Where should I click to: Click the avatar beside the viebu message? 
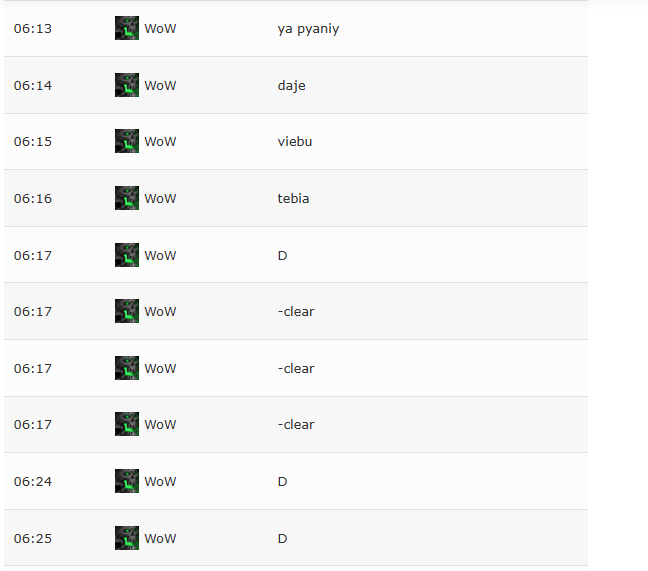point(127,141)
